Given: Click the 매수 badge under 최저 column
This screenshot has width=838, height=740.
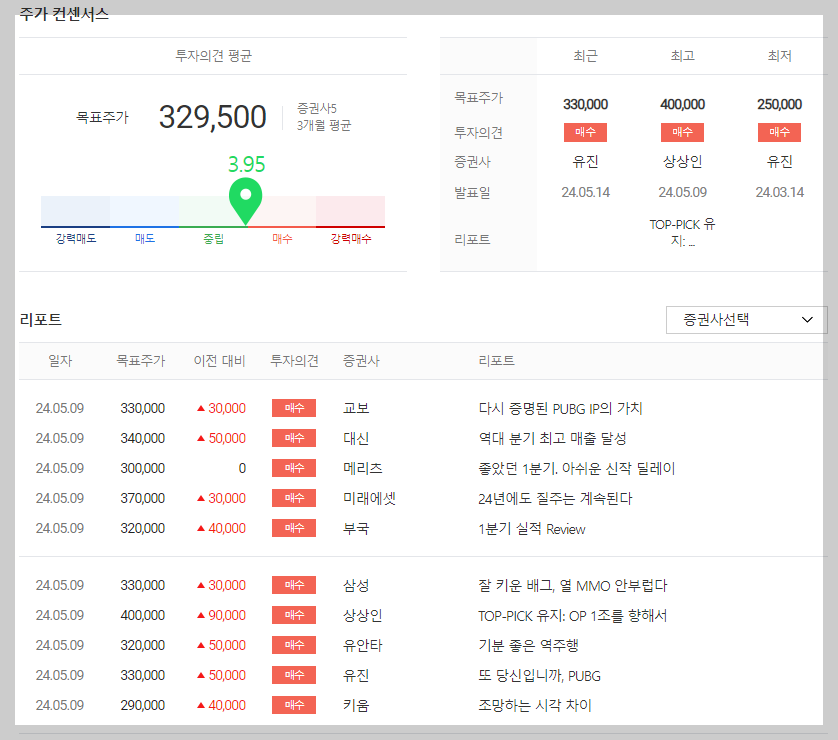Looking at the screenshot, I should 779,132.
